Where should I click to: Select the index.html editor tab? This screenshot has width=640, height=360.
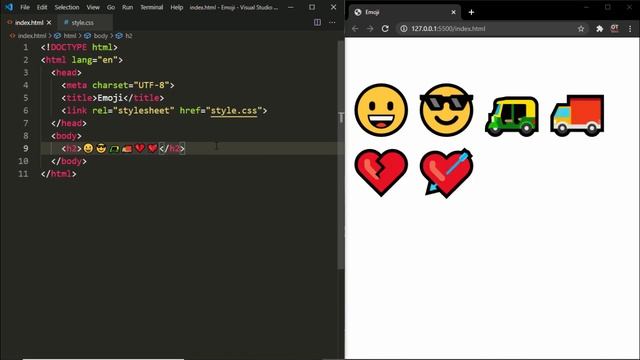click(29, 23)
